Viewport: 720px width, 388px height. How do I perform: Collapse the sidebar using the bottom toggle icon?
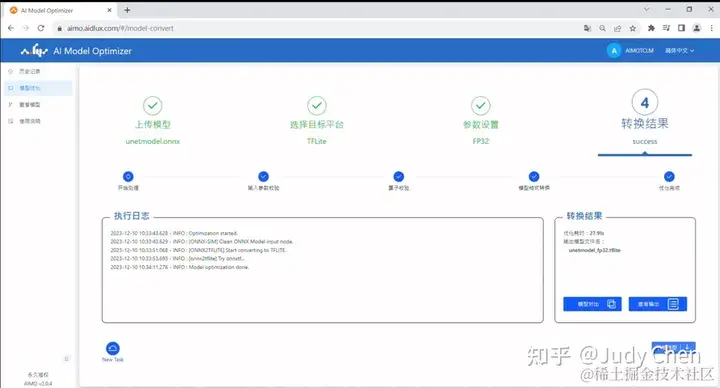click(x=67, y=359)
